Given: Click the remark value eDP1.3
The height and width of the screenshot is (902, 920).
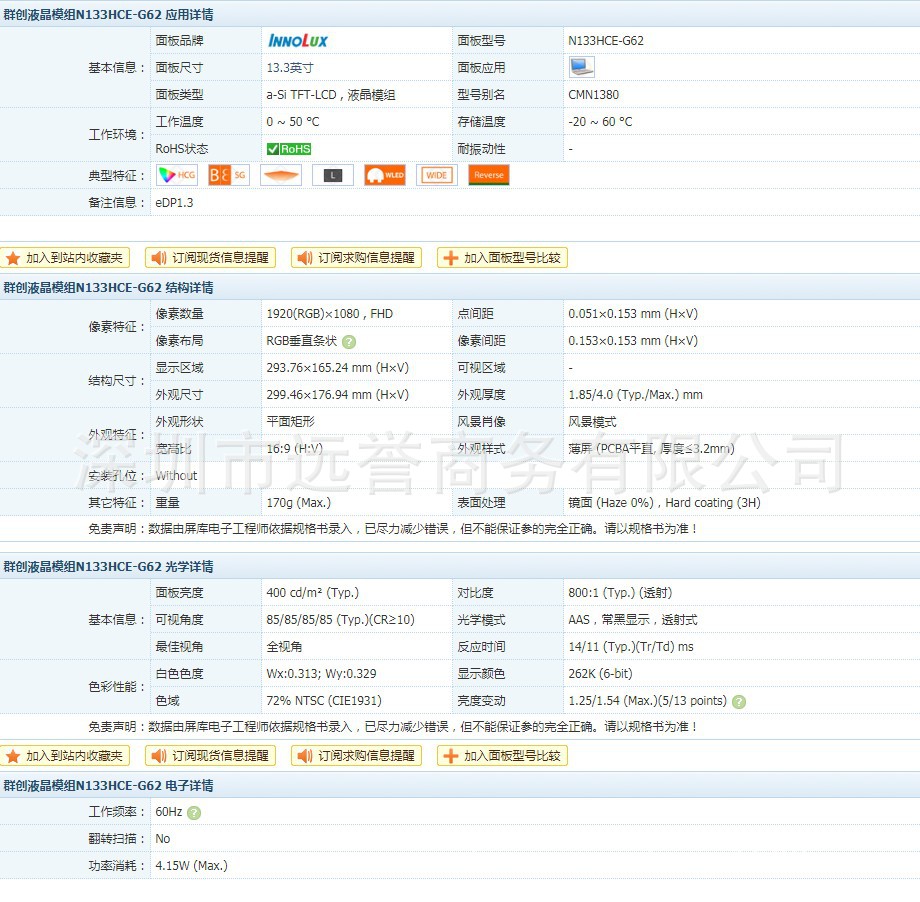Looking at the screenshot, I should point(174,202).
